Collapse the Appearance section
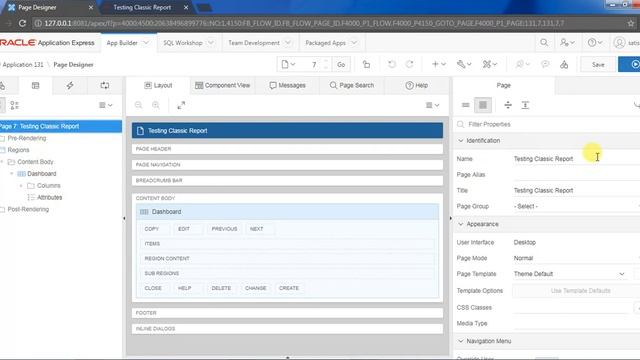The width and height of the screenshot is (640, 360). [x=461, y=224]
